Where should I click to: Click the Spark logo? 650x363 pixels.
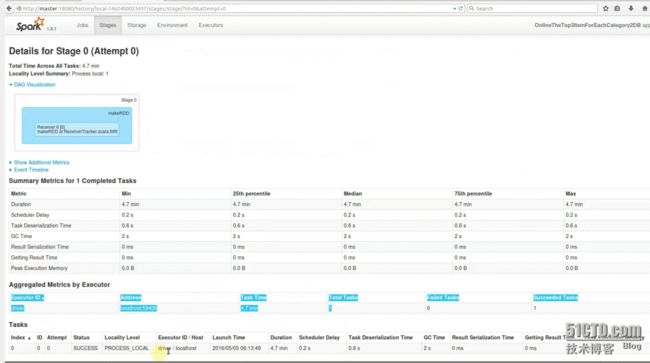(30, 25)
